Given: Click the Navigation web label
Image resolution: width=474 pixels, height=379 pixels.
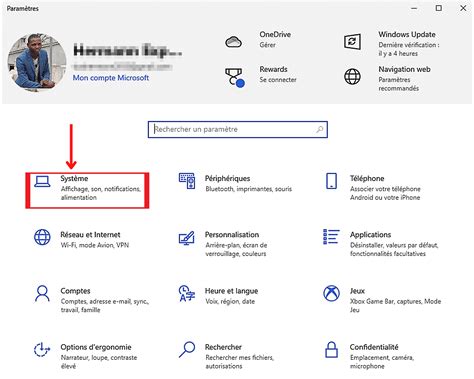Looking at the screenshot, I should (x=404, y=69).
